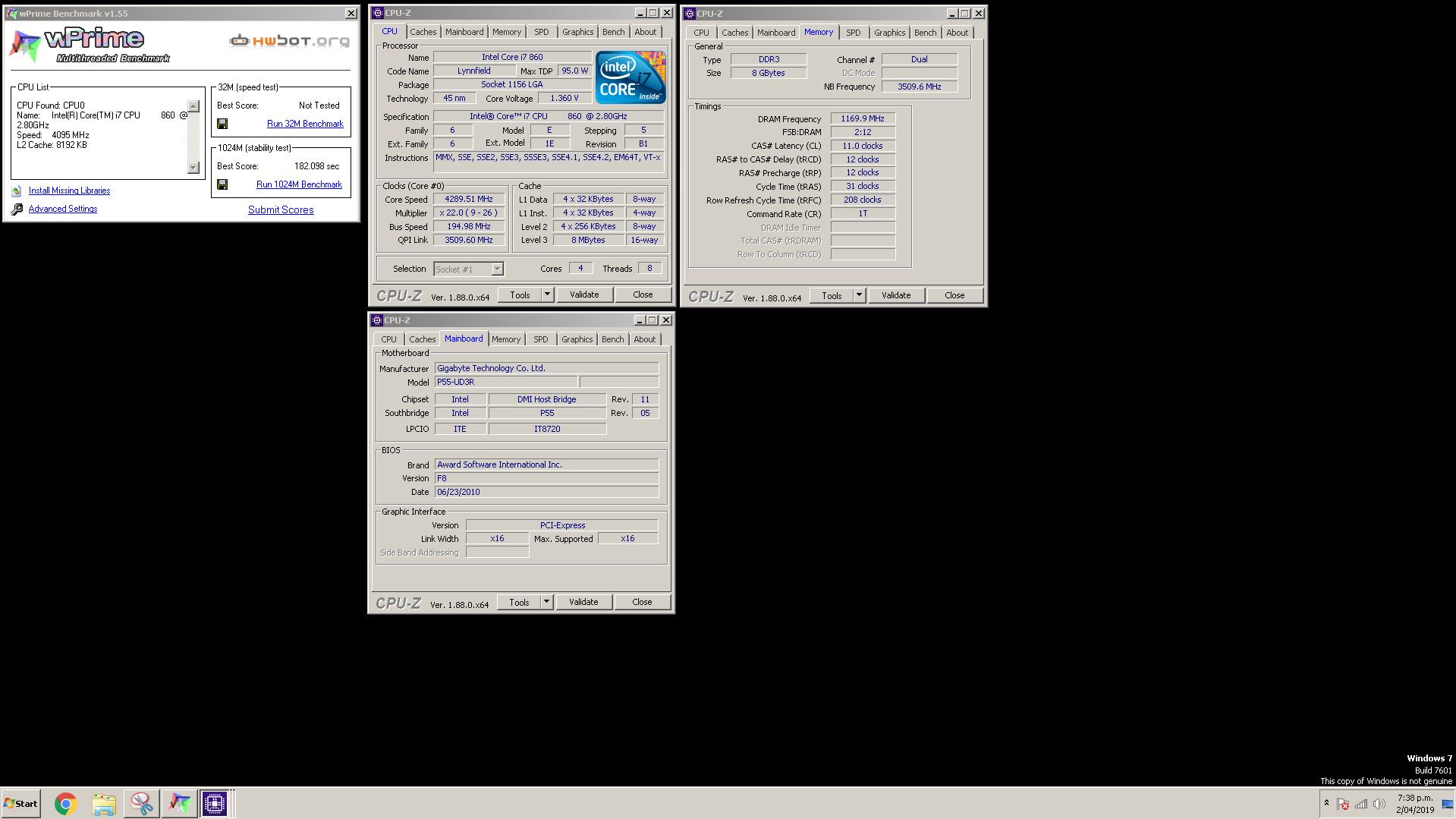Viewport: 1456px width, 819px height.
Task: Open About tab in Mainboard window
Action: (645, 339)
